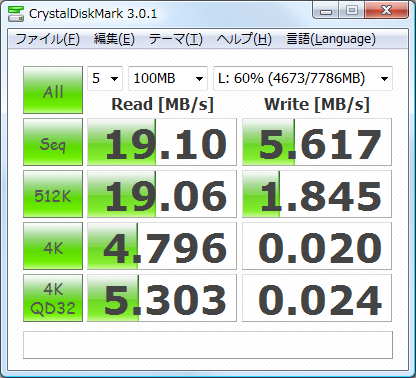The image size is (416, 378).
Task: Open the ファイル(F) menu
Action: point(48,39)
